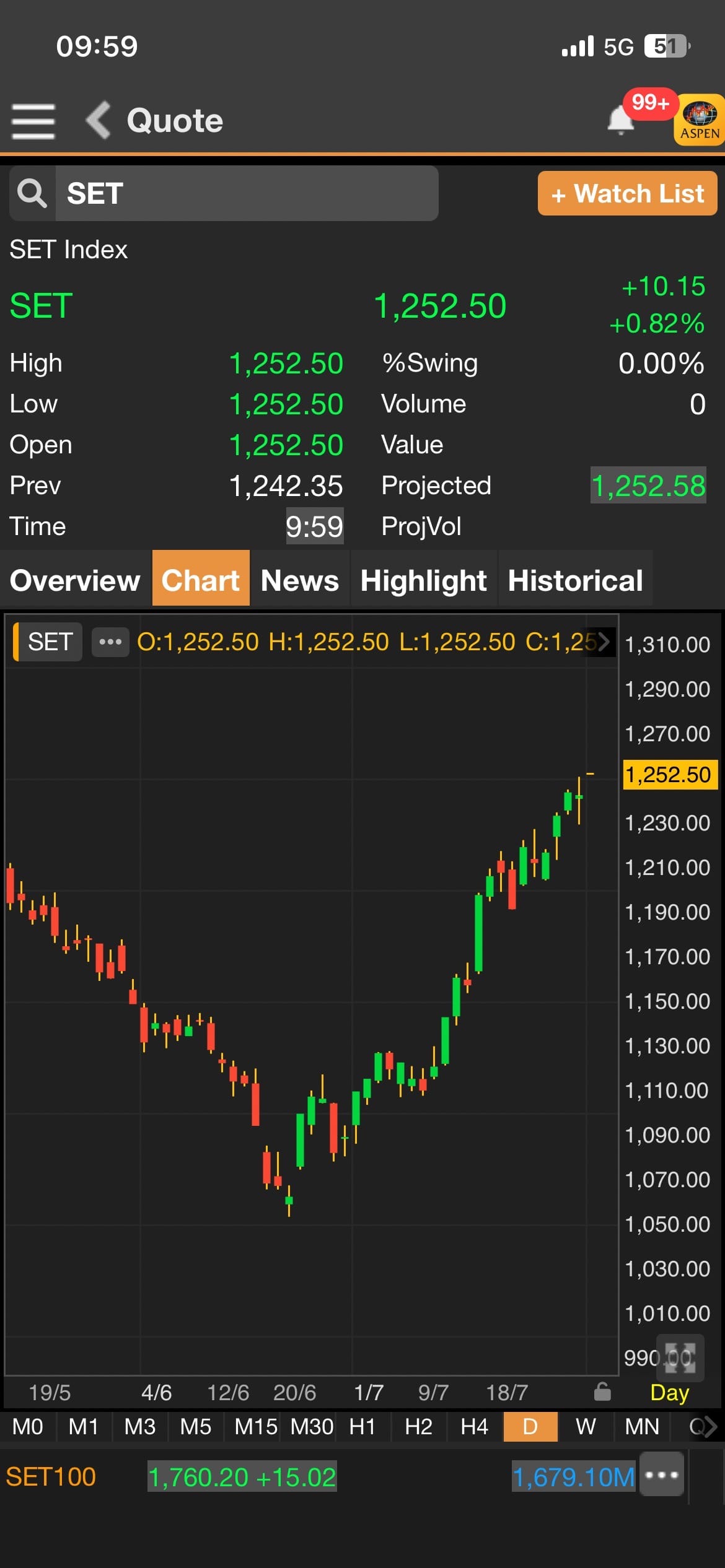Tap the cellular signal bars

tap(578, 46)
